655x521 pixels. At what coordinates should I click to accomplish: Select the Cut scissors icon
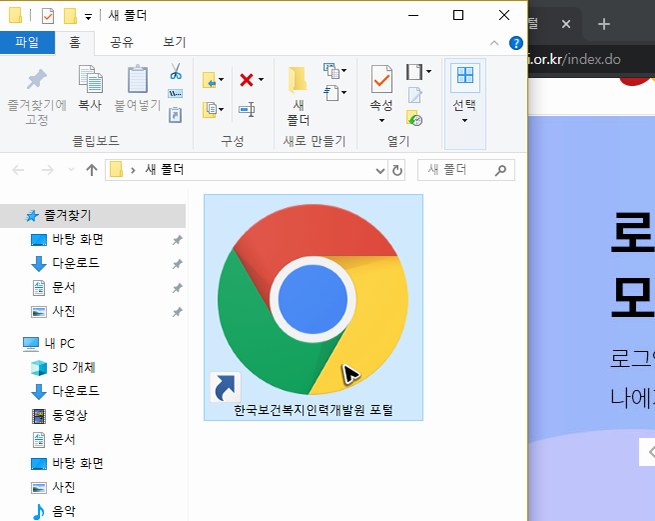coord(176,71)
